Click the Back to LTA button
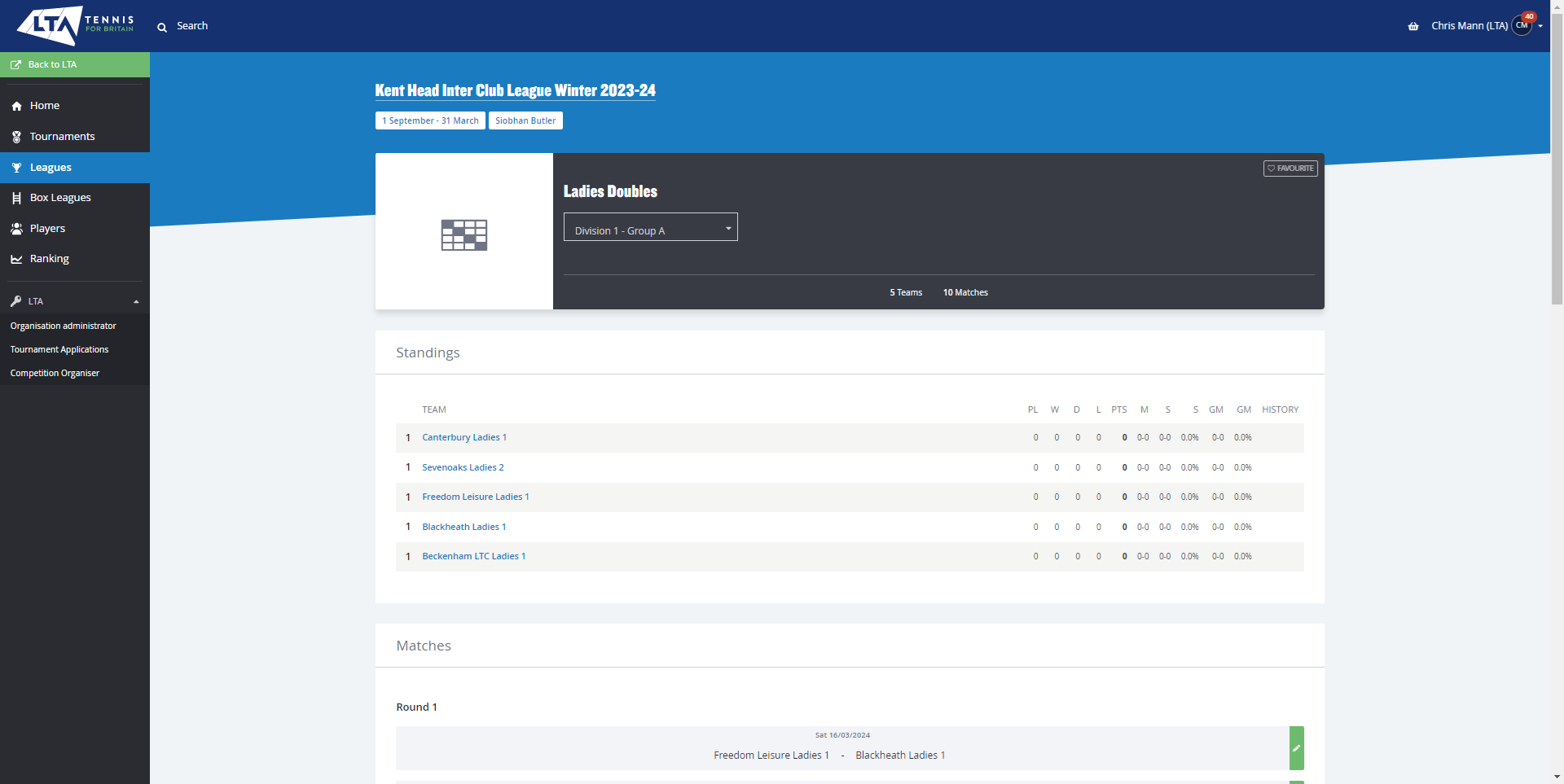The width and height of the screenshot is (1564, 784). point(75,64)
